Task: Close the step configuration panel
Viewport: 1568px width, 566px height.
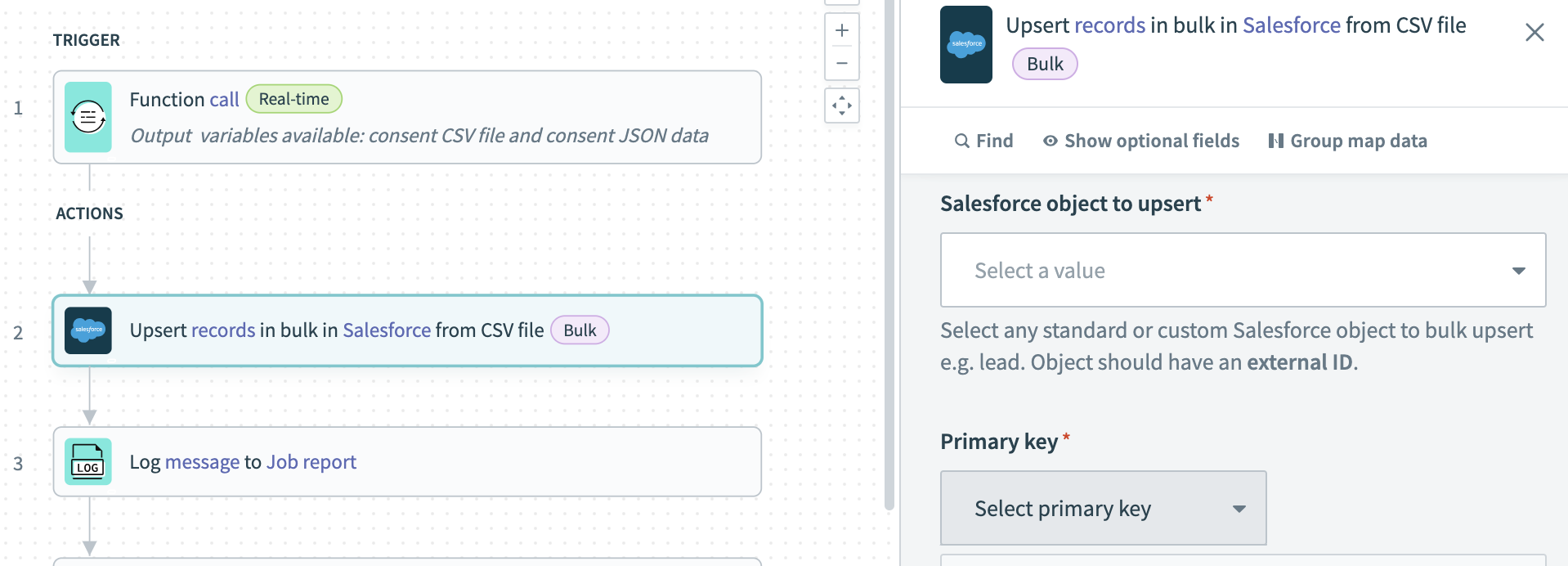Action: pos(1534,33)
